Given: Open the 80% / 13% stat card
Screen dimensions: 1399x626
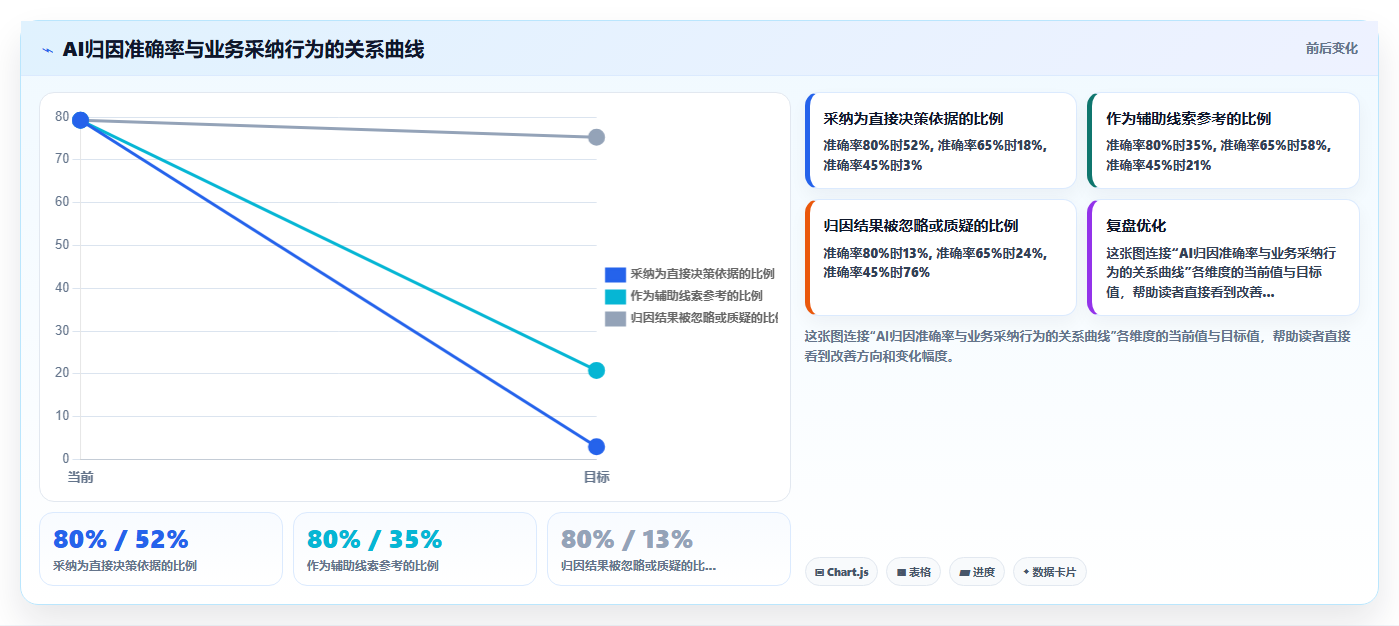Looking at the screenshot, I should click(669, 549).
